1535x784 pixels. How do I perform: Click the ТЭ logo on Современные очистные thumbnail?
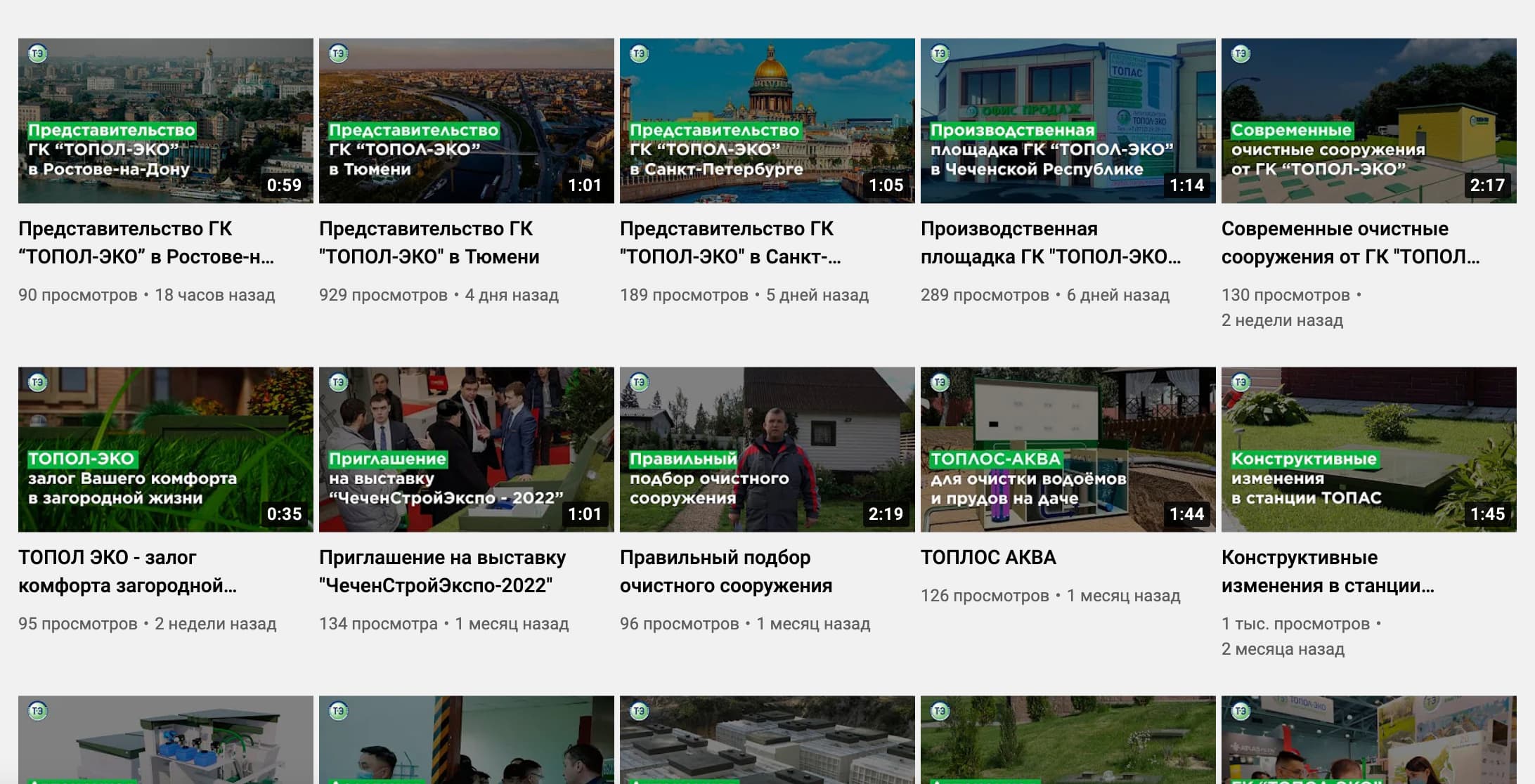coord(1241,53)
